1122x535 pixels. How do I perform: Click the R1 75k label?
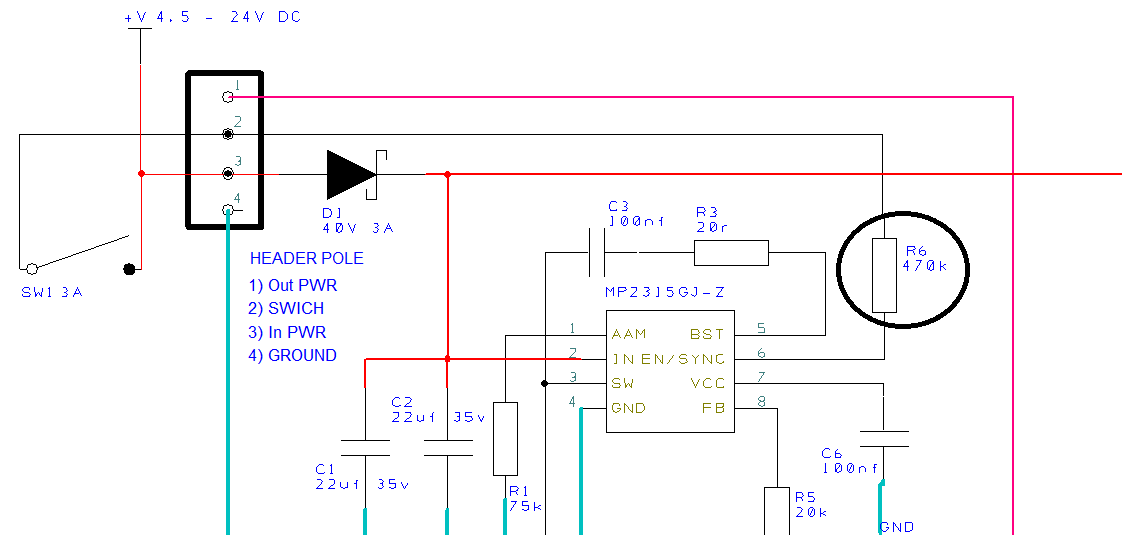[526, 499]
